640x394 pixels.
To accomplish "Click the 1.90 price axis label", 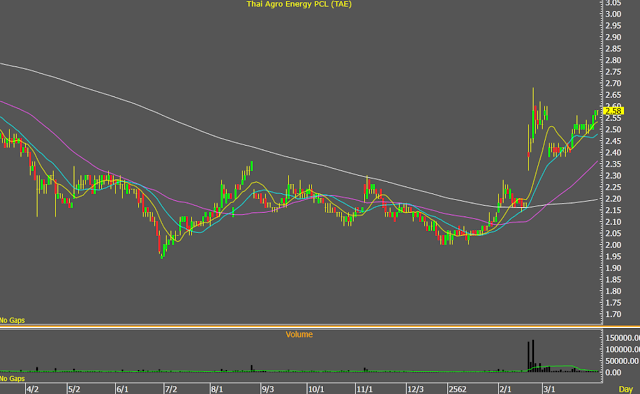I will tap(613, 268).
